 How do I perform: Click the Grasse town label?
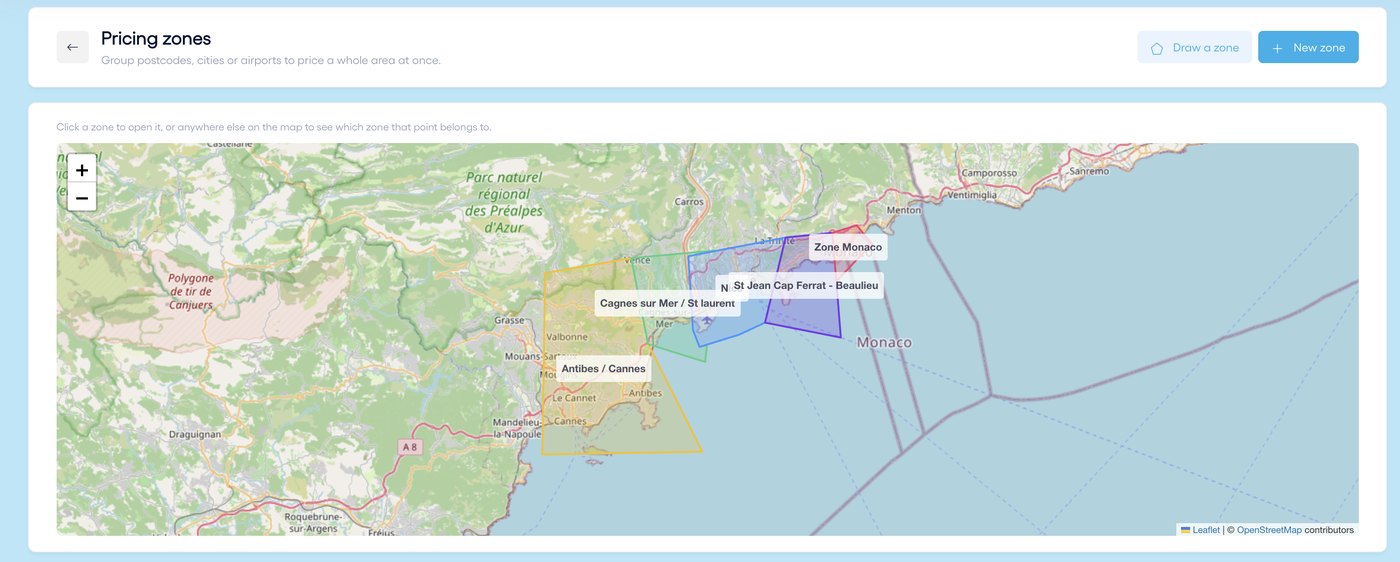point(510,321)
